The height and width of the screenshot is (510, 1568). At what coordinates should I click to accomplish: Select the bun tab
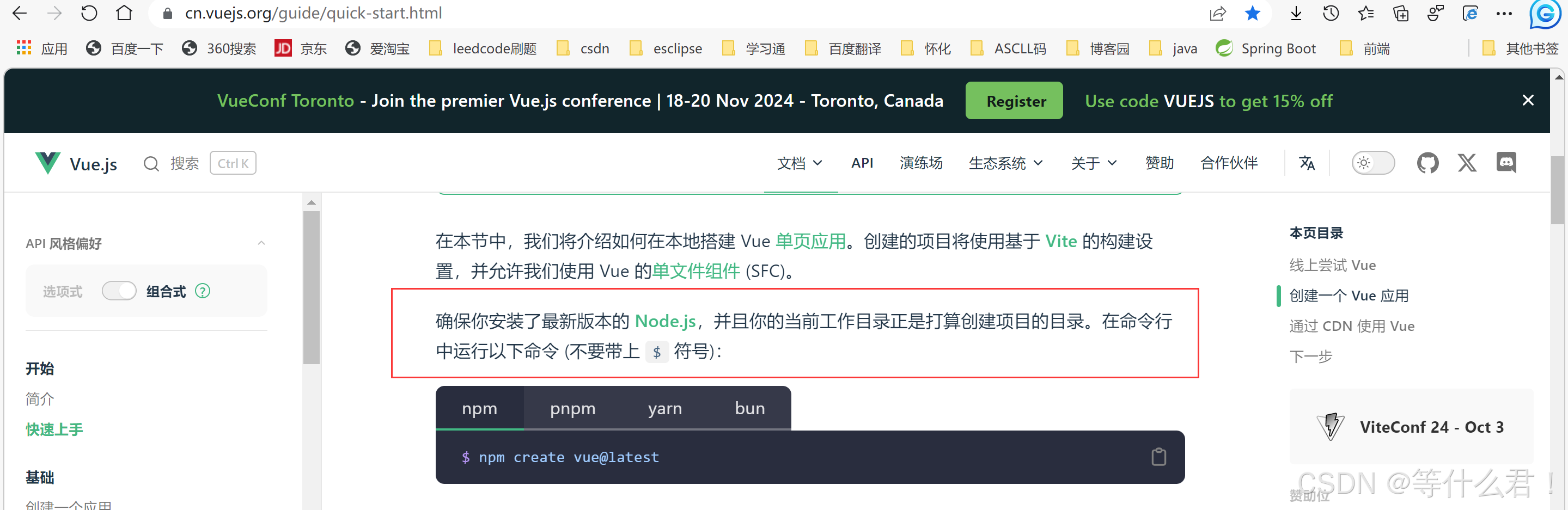[x=750, y=408]
